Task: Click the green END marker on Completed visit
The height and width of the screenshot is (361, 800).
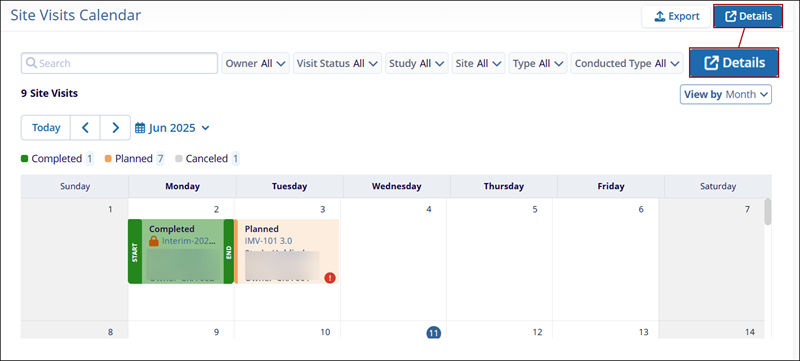Action: pos(229,251)
